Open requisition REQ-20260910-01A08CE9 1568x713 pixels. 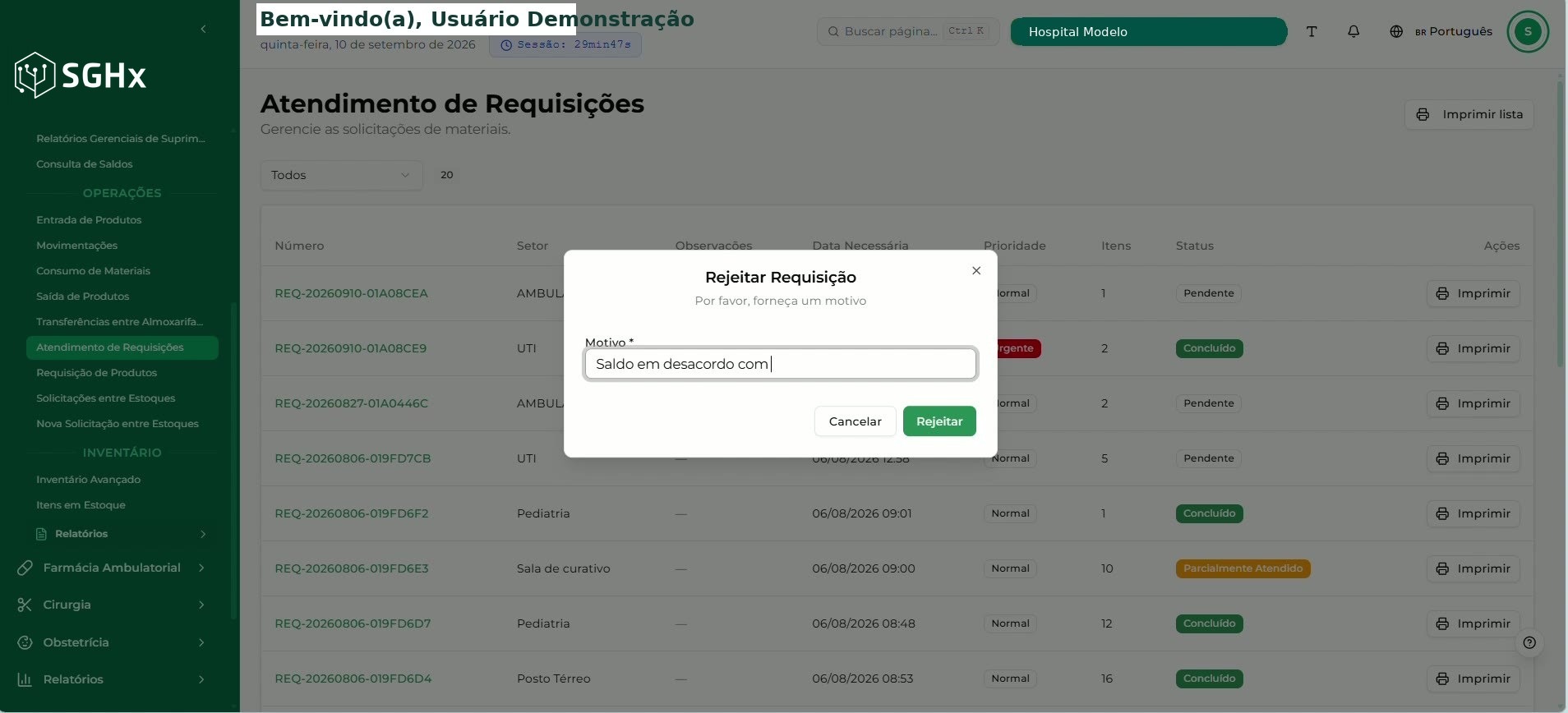[x=351, y=348]
